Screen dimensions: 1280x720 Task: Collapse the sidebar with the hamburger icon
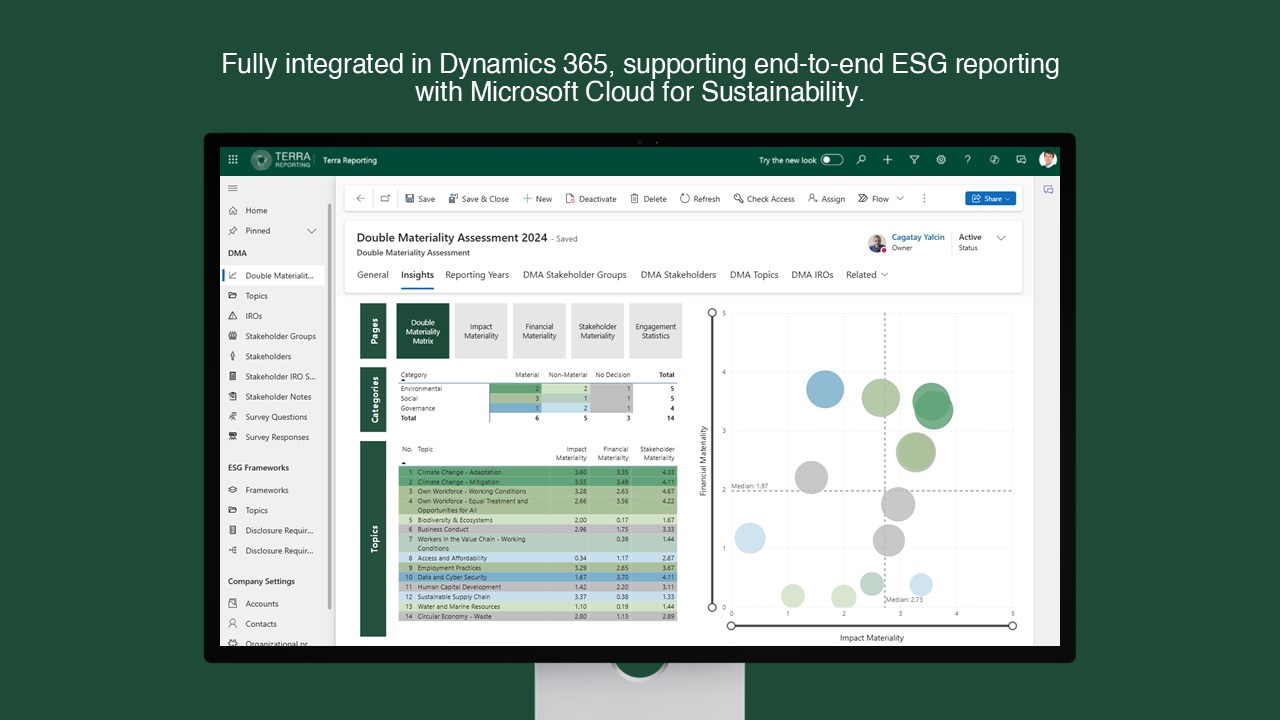(x=233, y=188)
